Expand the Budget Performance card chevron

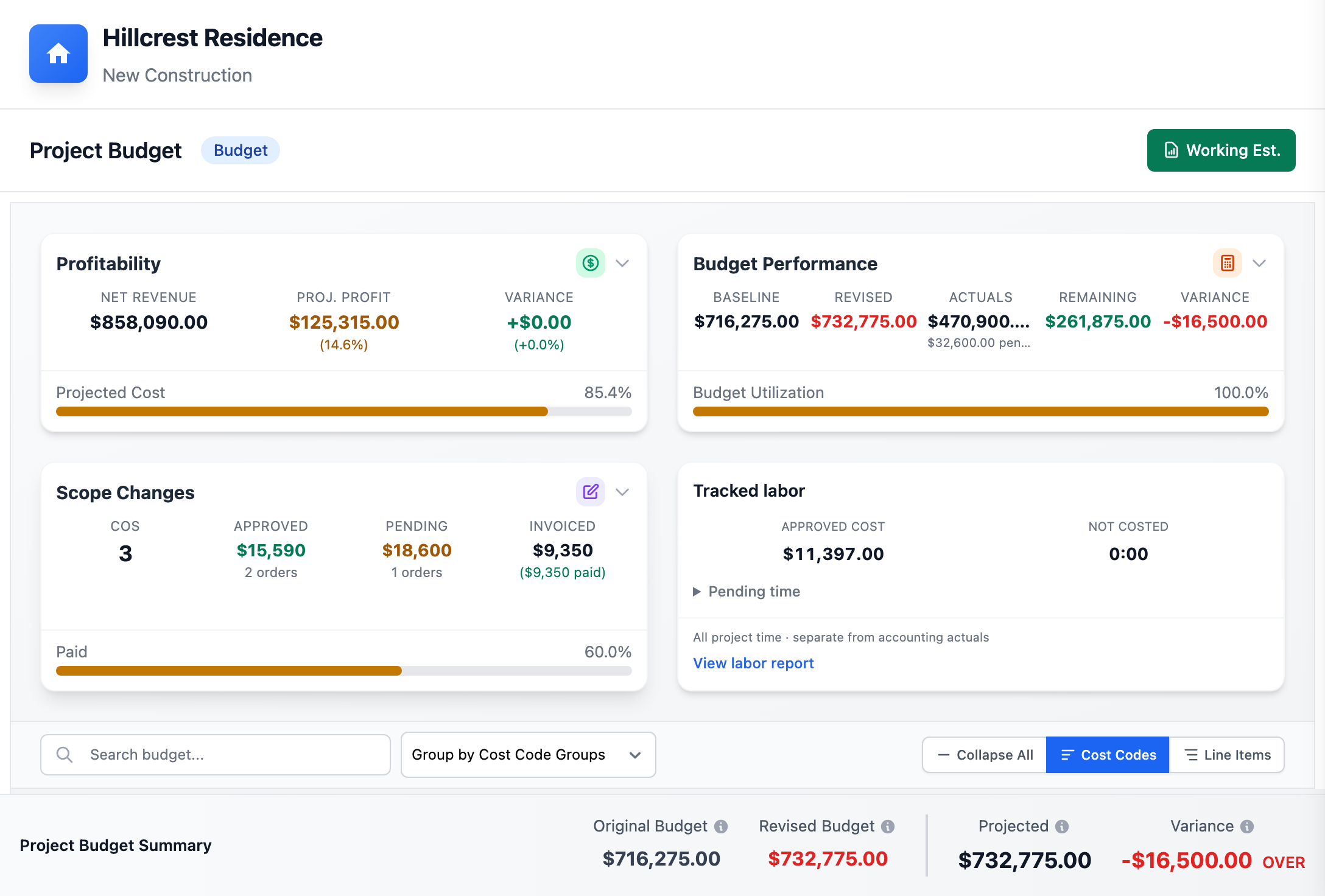click(1259, 263)
